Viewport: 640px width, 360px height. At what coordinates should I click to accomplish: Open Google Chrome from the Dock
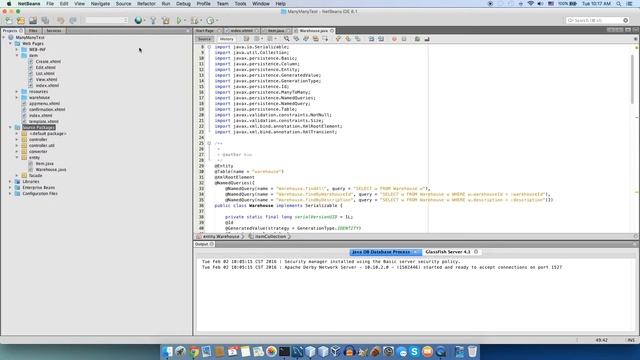coord(193,351)
